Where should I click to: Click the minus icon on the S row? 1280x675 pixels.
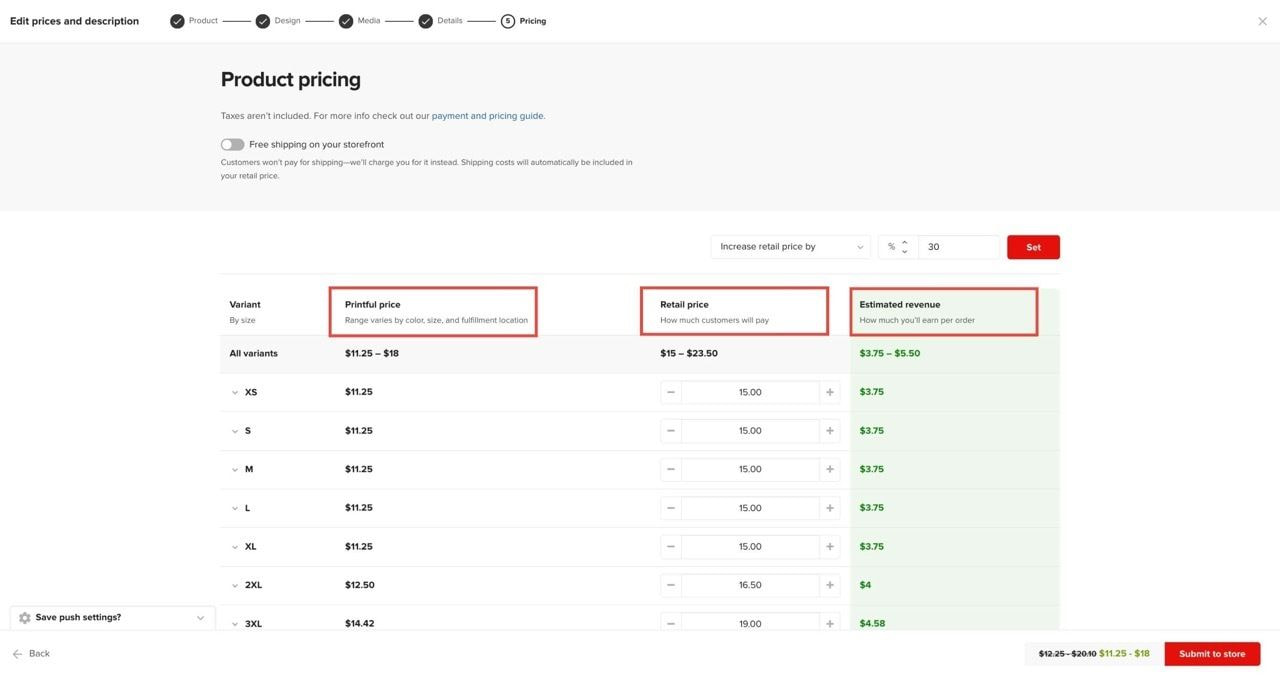[668, 428]
